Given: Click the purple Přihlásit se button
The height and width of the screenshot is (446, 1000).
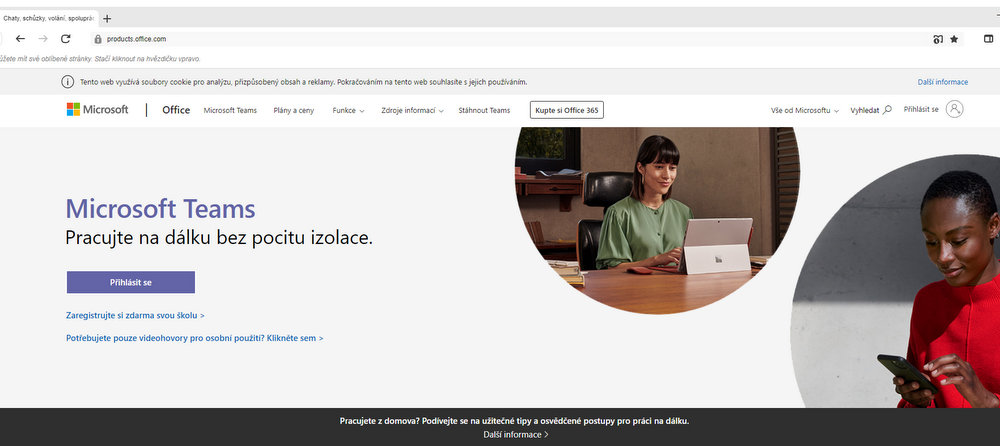Looking at the screenshot, I should pyautogui.click(x=131, y=282).
